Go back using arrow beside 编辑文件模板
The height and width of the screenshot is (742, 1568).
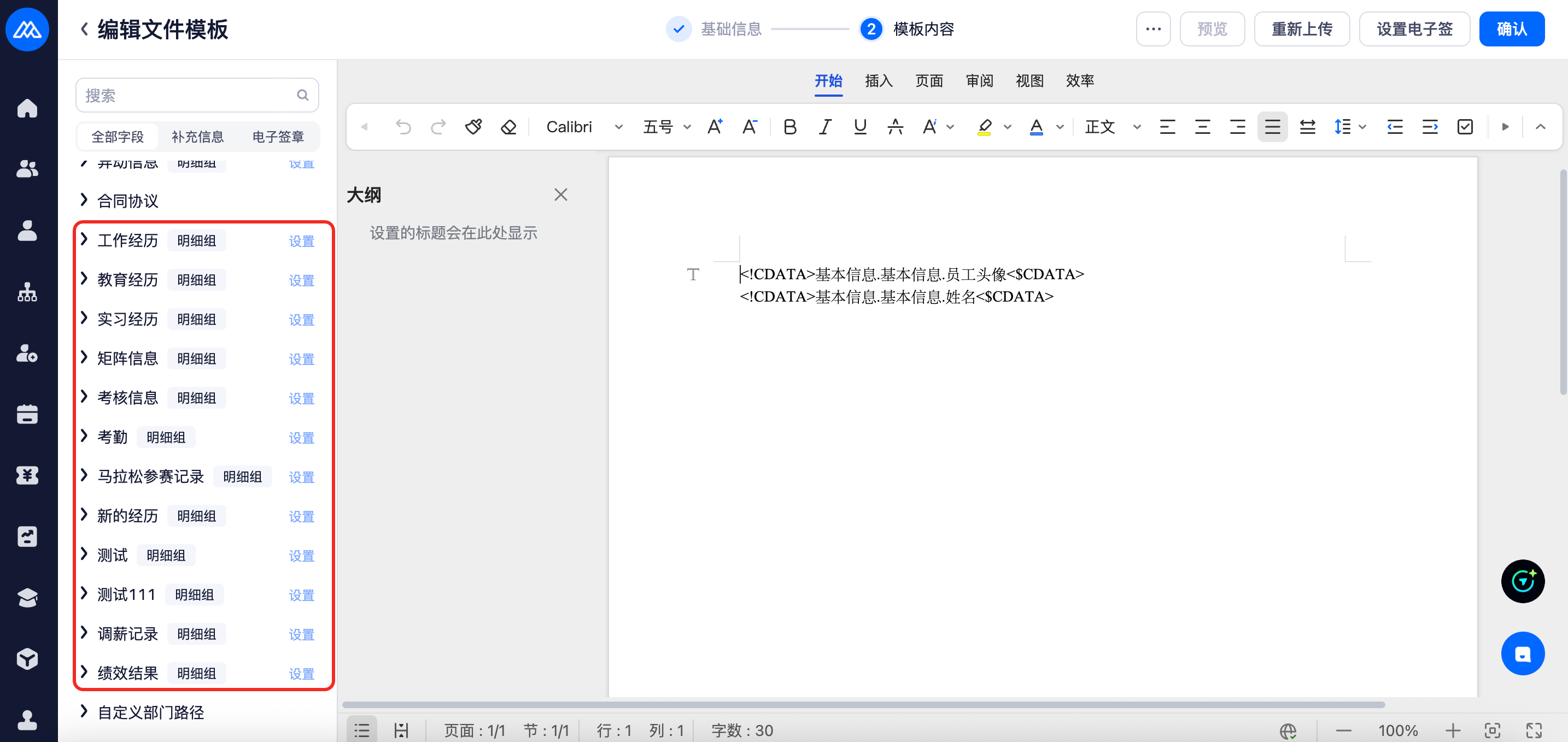(85, 28)
